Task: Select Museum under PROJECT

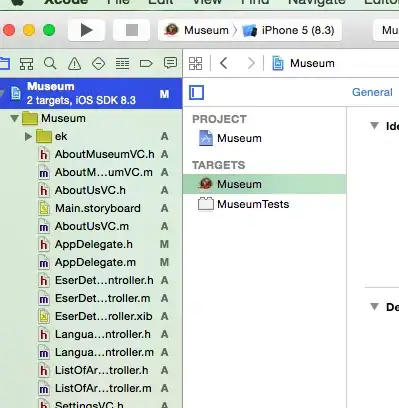Action: (x=265, y=138)
